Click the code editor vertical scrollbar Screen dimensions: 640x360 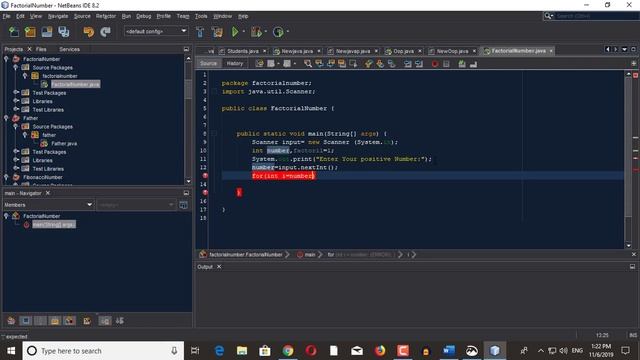(x=628, y=147)
